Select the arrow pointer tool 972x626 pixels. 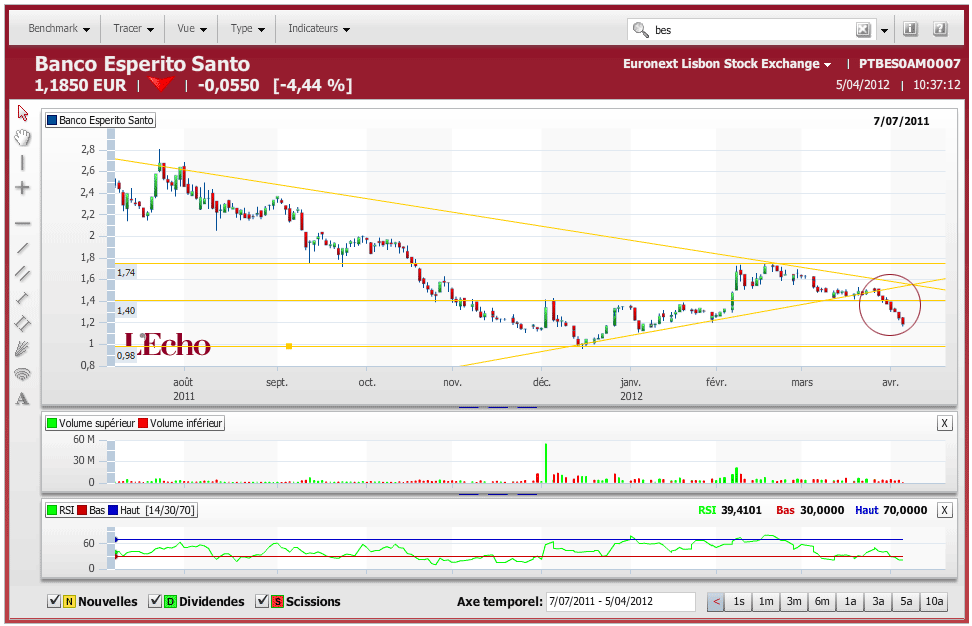23,113
